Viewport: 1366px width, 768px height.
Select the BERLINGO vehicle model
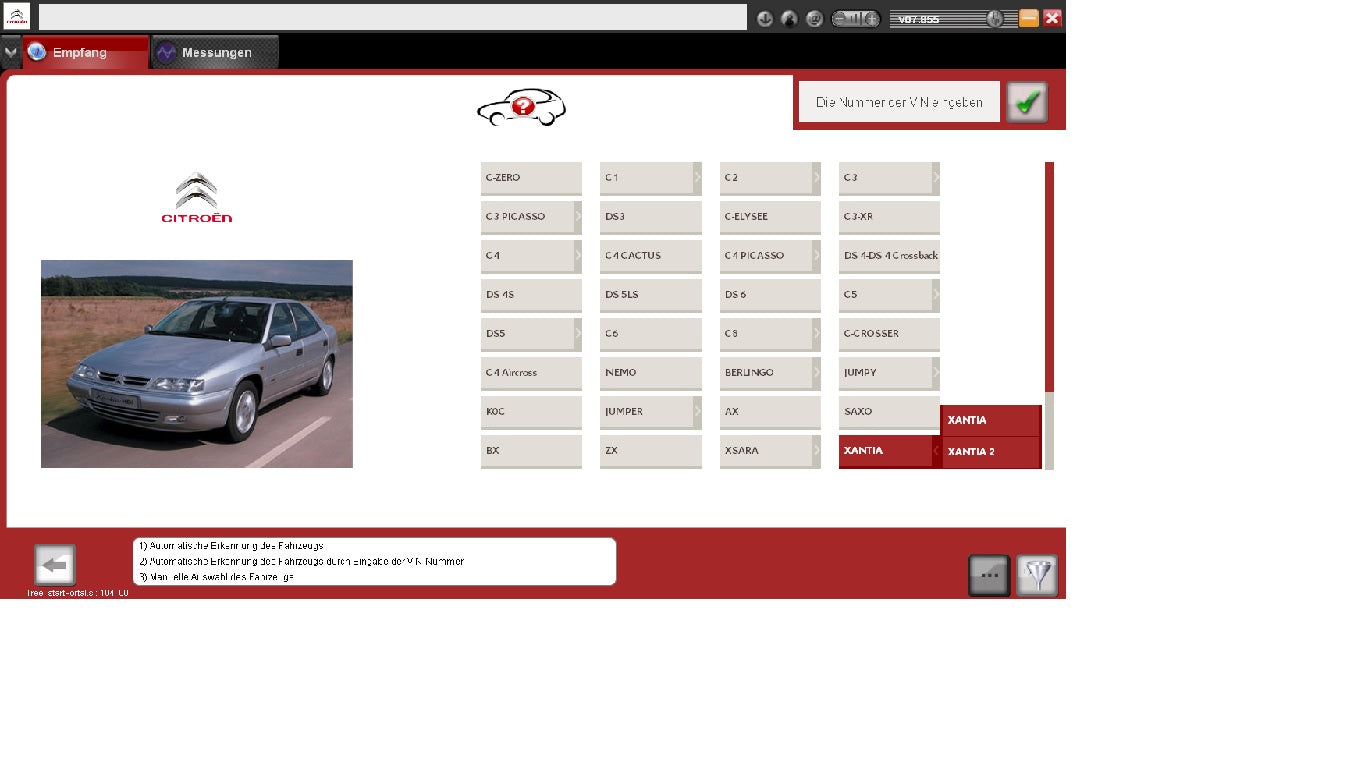[765, 372]
